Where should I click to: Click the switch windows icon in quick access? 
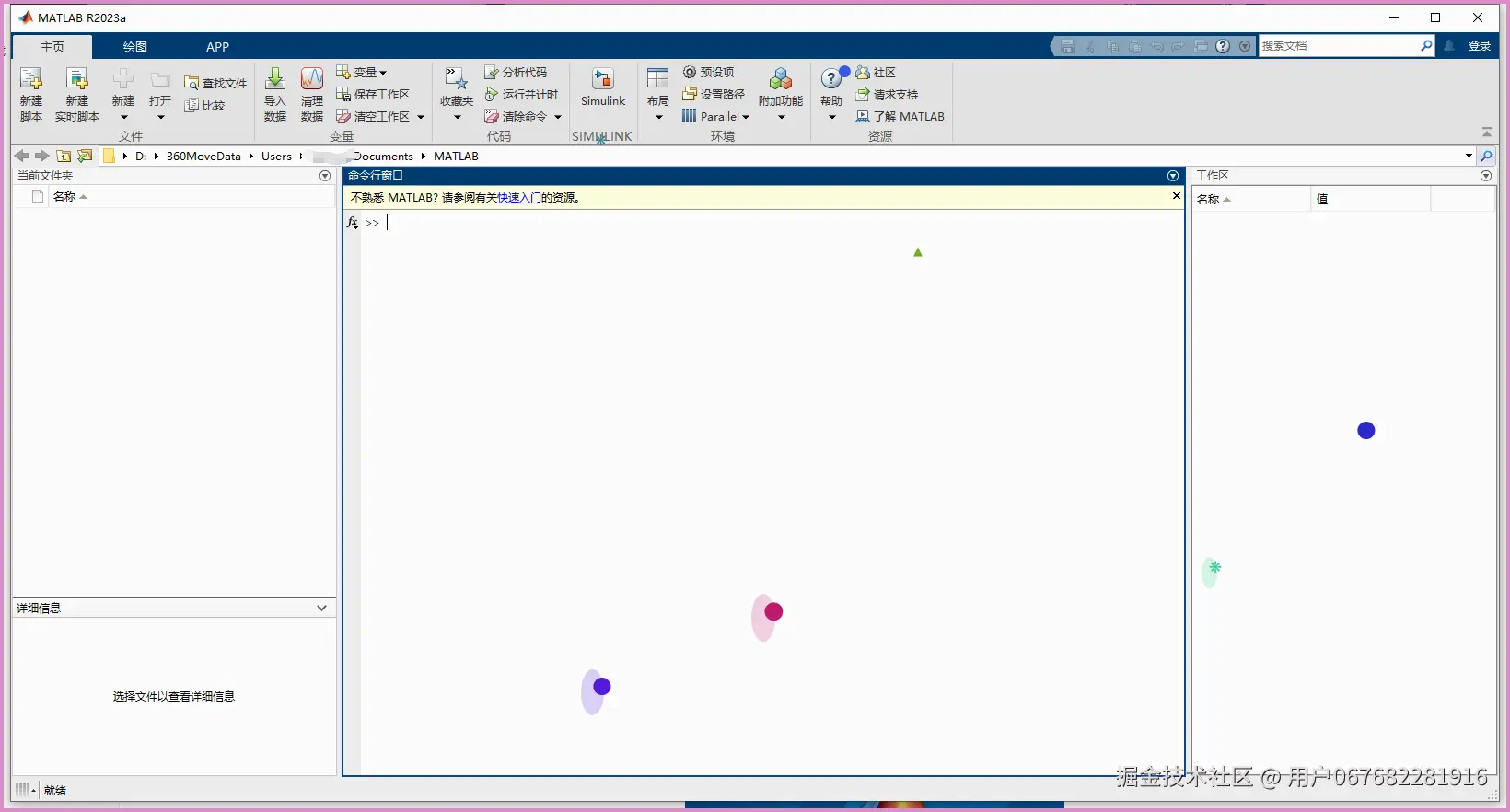[1201, 46]
